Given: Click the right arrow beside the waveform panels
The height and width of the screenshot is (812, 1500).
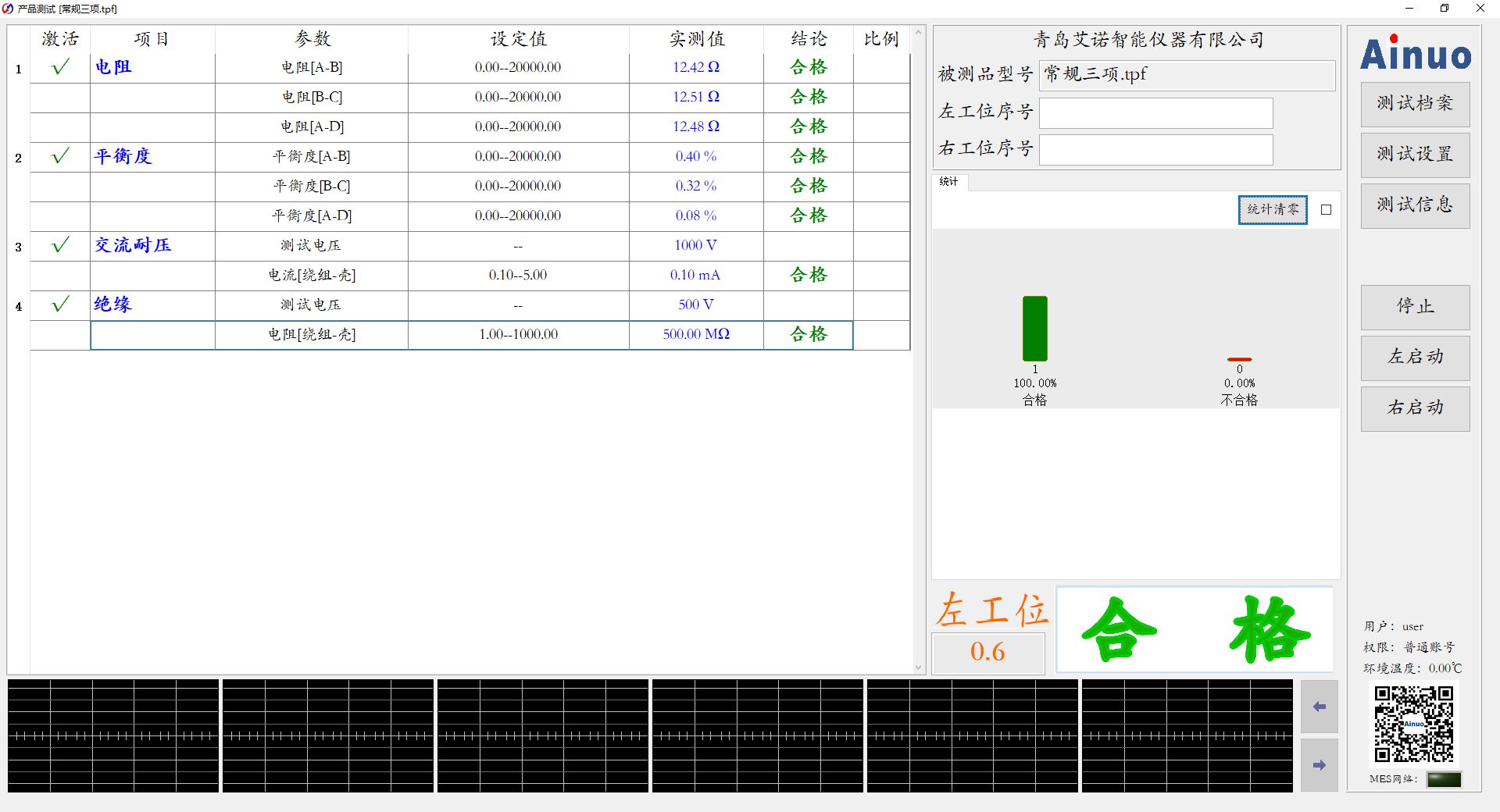Looking at the screenshot, I should pyautogui.click(x=1320, y=765).
